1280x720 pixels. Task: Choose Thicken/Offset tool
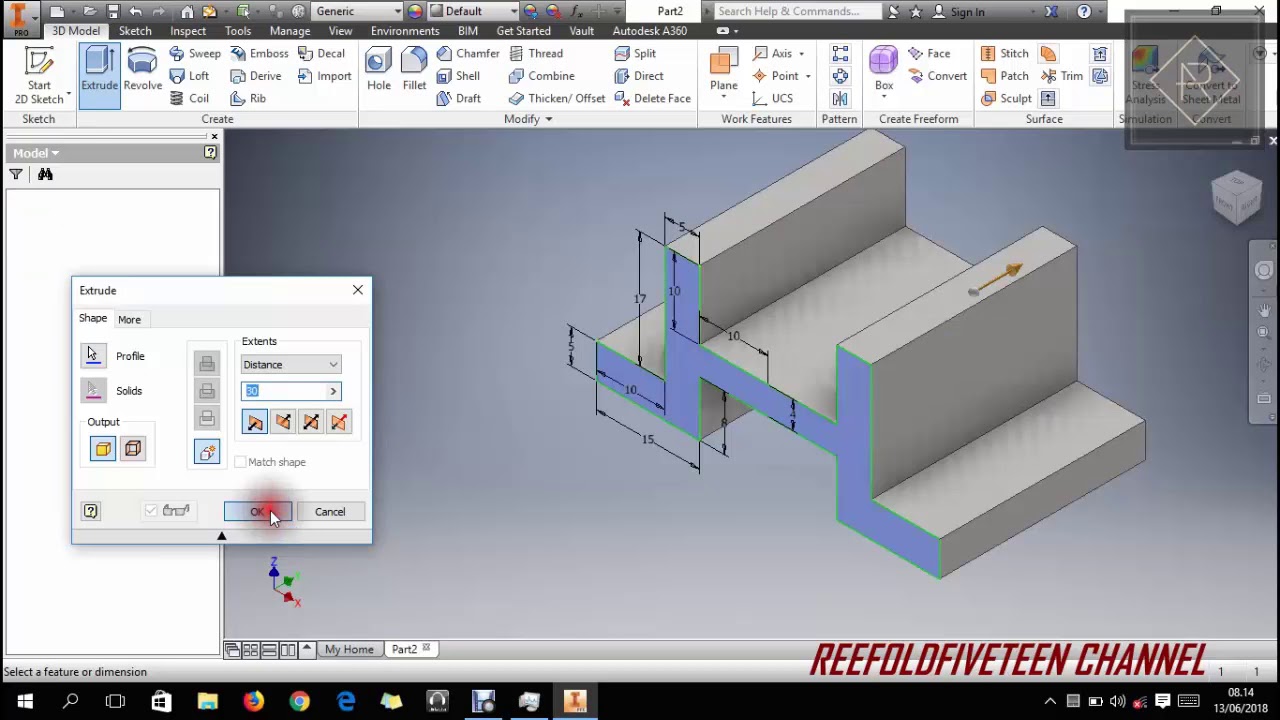coord(556,98)
